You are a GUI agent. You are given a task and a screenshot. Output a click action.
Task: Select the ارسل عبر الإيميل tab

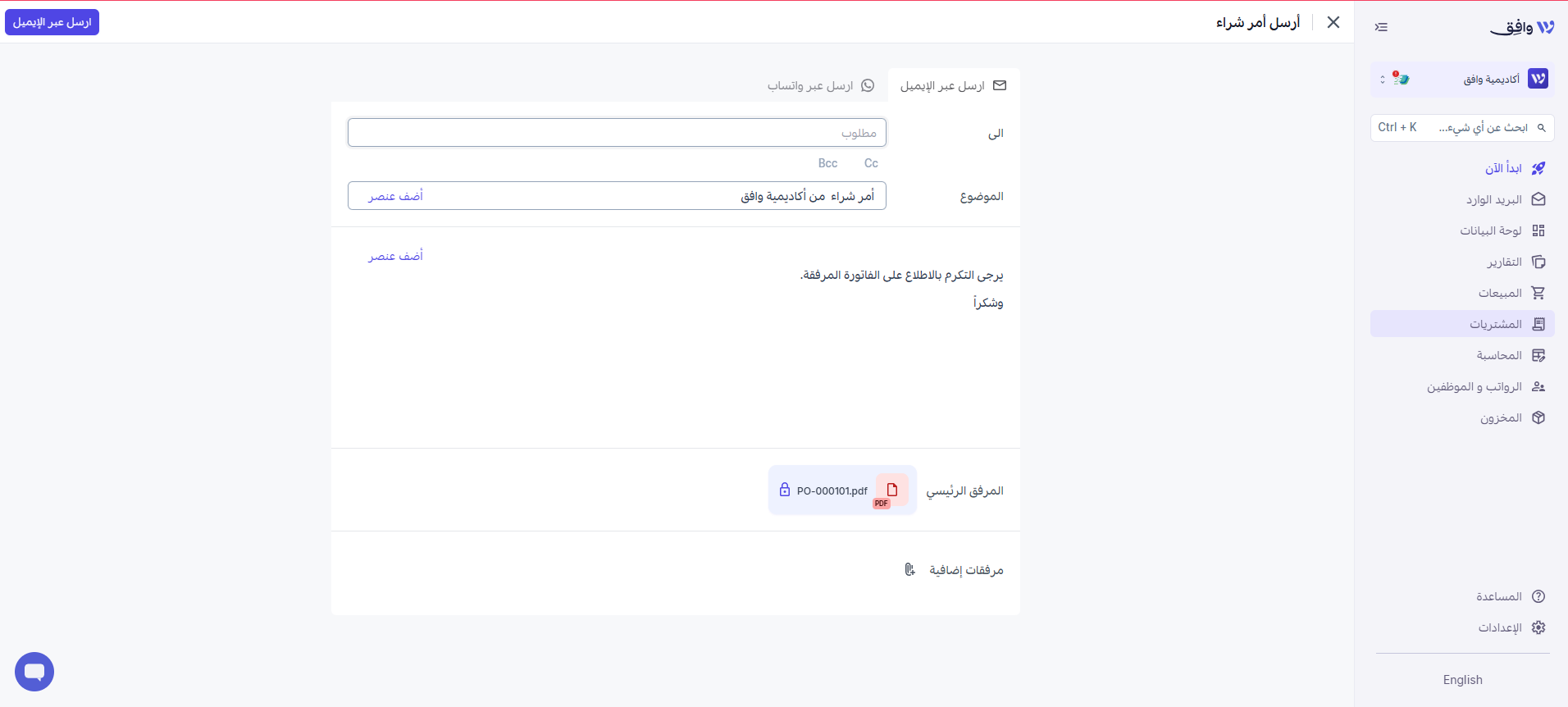(x=954, y=85)
